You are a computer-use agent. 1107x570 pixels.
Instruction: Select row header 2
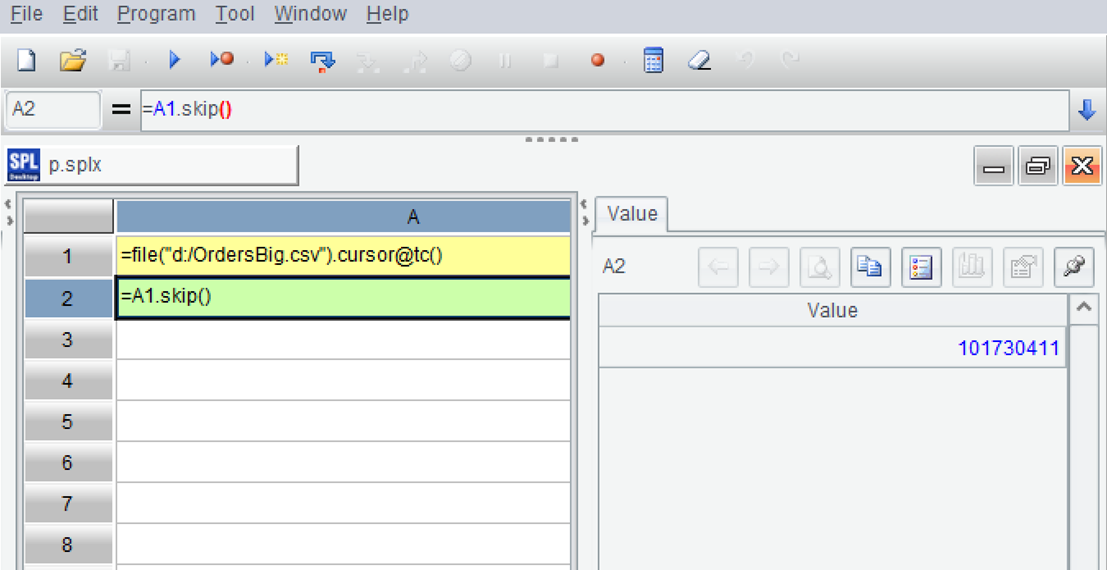point(68,299)
